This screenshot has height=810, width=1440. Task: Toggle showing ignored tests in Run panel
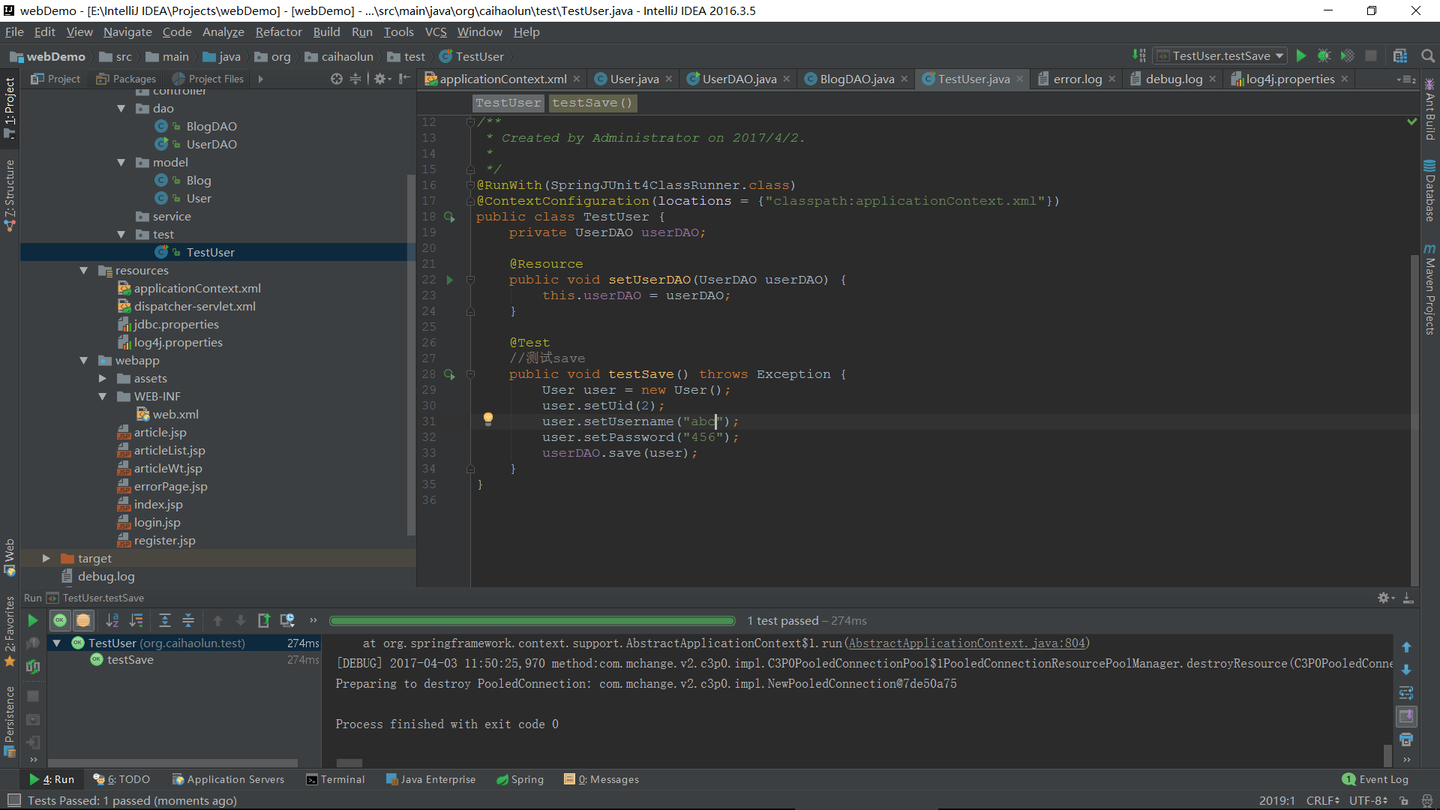83,621
